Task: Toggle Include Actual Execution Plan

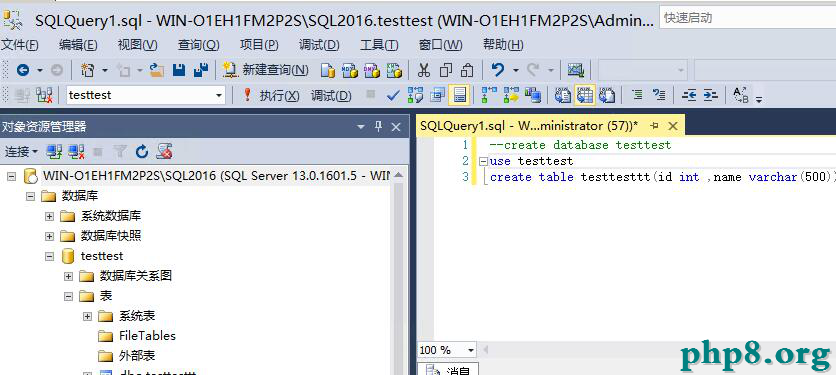Action: 489,95
